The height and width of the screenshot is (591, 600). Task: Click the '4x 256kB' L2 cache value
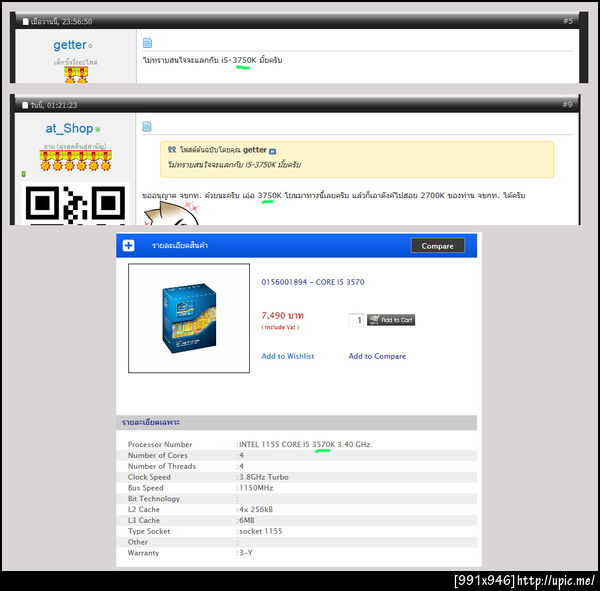coord(256,509)
